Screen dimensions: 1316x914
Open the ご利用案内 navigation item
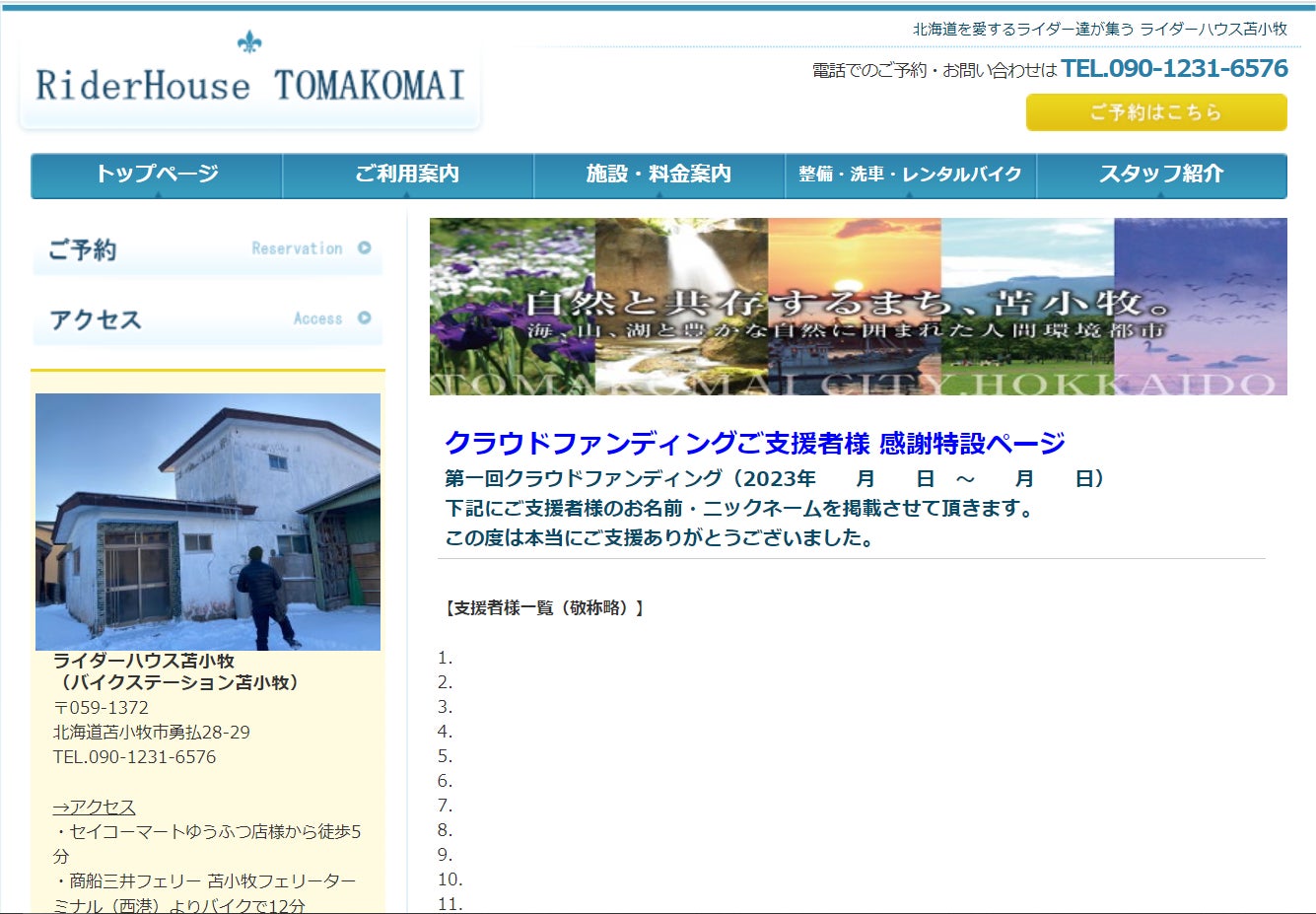[407, 175]
